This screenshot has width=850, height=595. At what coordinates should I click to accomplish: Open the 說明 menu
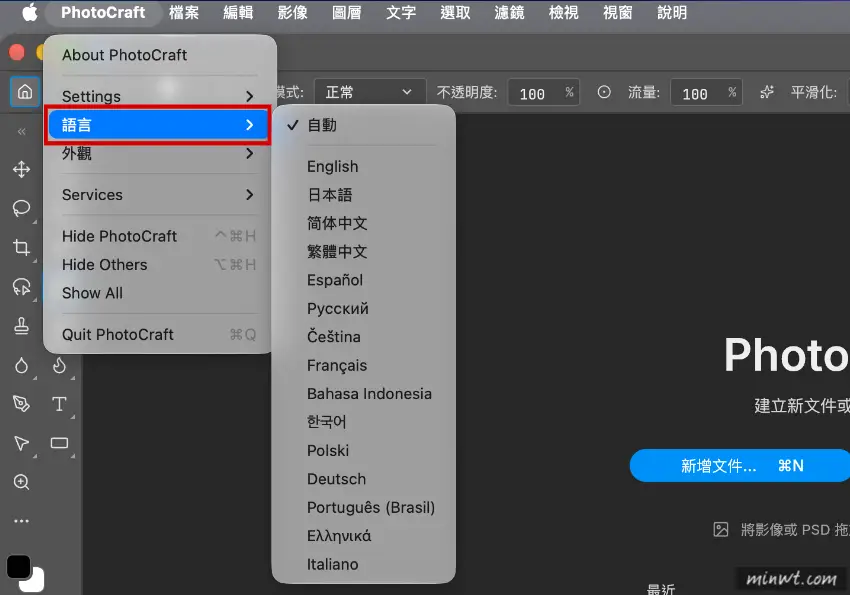click(672, 12)
